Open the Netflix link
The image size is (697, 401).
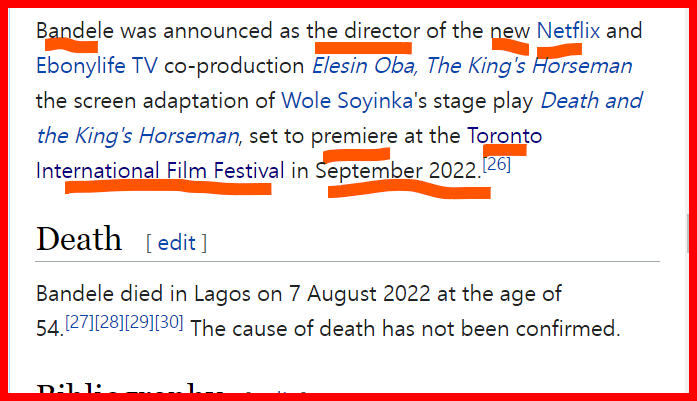coord(568,30)
